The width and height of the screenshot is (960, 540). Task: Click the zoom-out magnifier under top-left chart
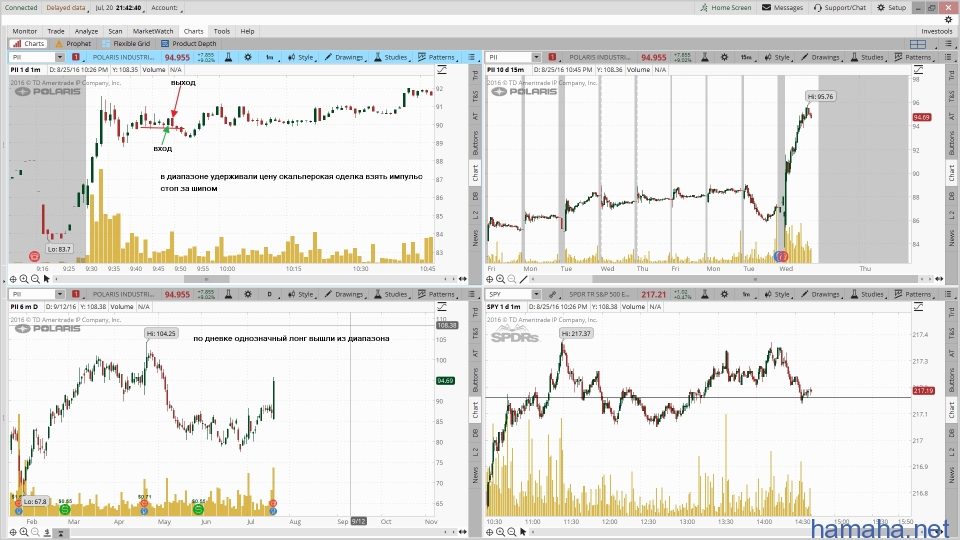[x=35, y=279]
